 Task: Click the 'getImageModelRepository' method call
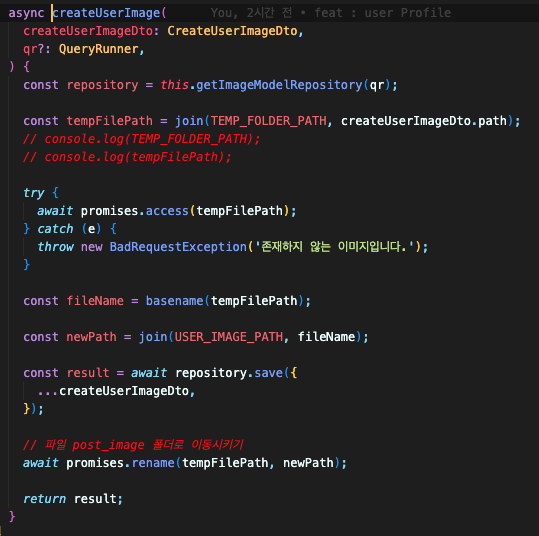pyautogui.click(x=279, y=85)
